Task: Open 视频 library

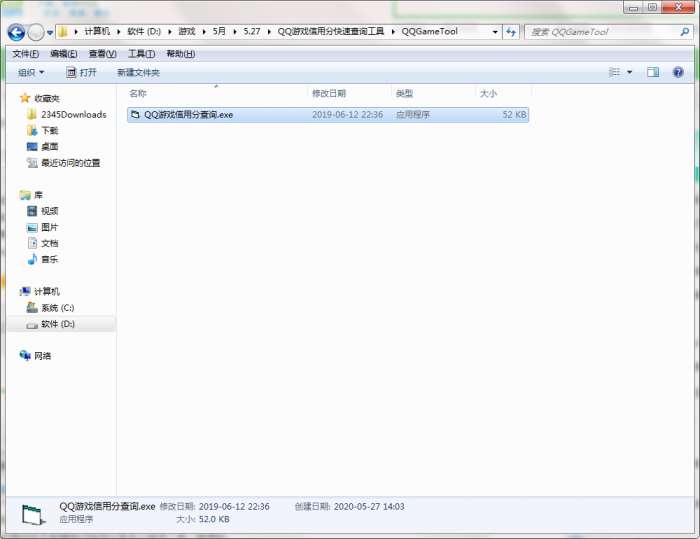Action: click(50, 211)
